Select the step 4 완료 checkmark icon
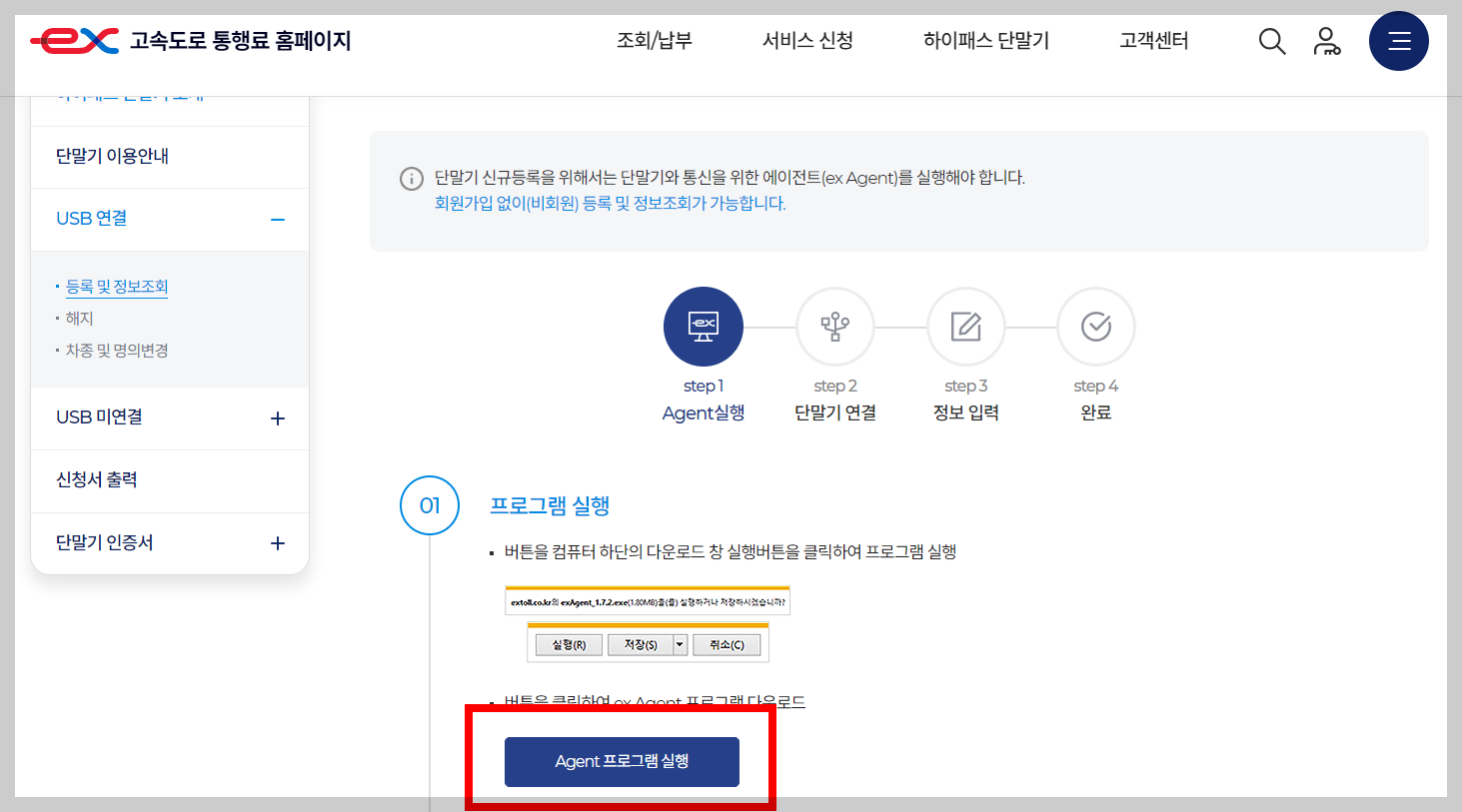 pyautogui.click(x=1095, y=326)
